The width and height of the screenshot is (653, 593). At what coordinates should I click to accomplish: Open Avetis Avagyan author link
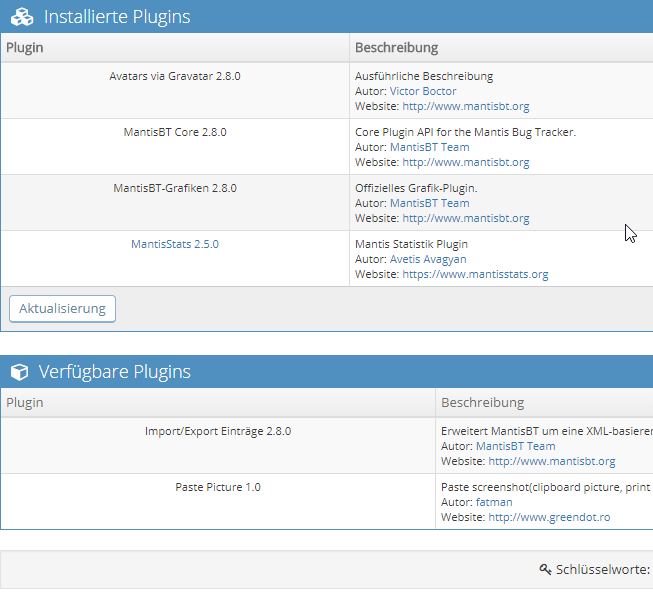point(428,259)
